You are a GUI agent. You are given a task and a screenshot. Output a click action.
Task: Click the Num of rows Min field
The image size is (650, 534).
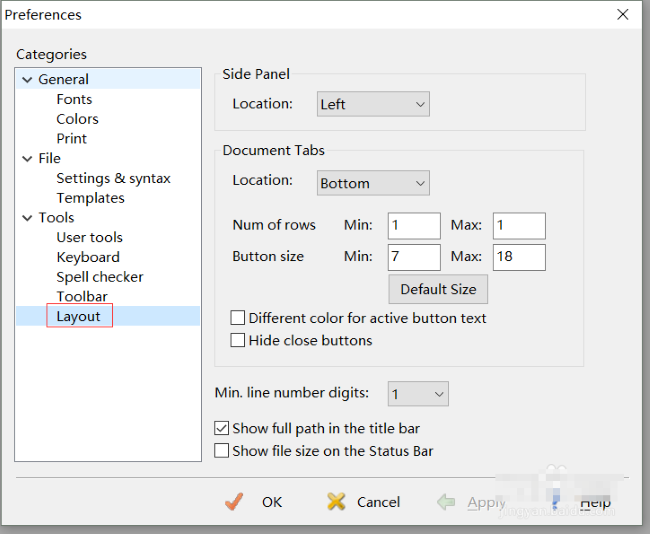[x=414, y=225]
